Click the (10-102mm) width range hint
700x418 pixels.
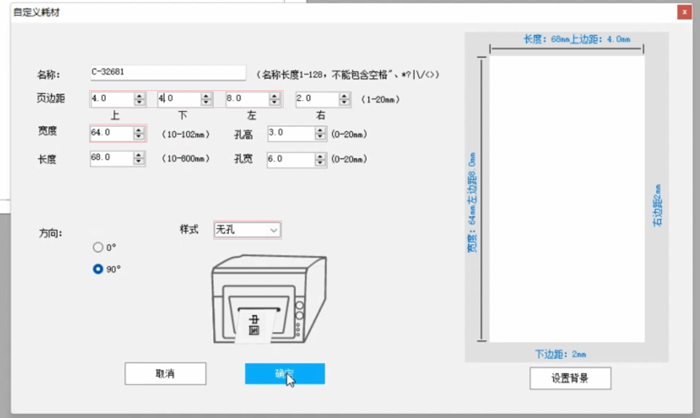pos(186,134)
